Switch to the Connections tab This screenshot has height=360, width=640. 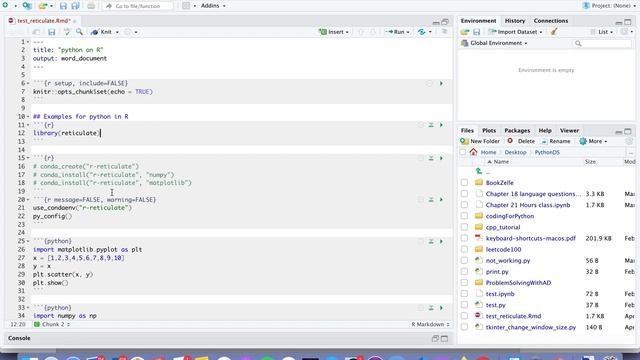[551, 21]
